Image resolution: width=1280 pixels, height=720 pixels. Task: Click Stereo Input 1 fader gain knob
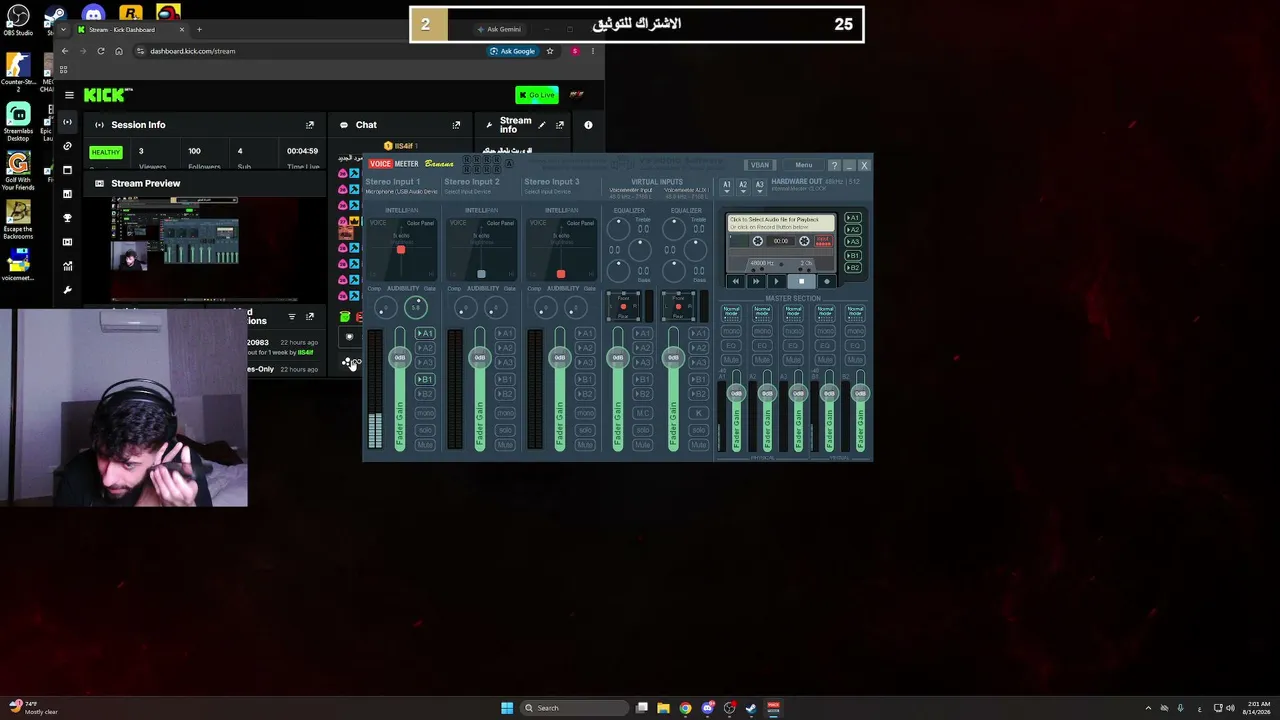tap(400, 358)
